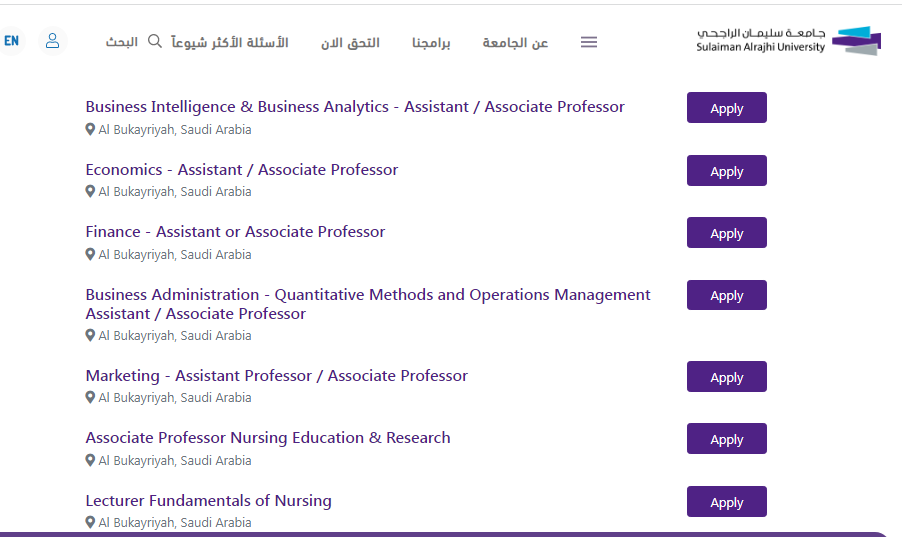Image resolution: width=902 pixels, height=537 pixels.
Task: Apply for Quantitative Methods and Operations Management job
Action: point(726,295)
